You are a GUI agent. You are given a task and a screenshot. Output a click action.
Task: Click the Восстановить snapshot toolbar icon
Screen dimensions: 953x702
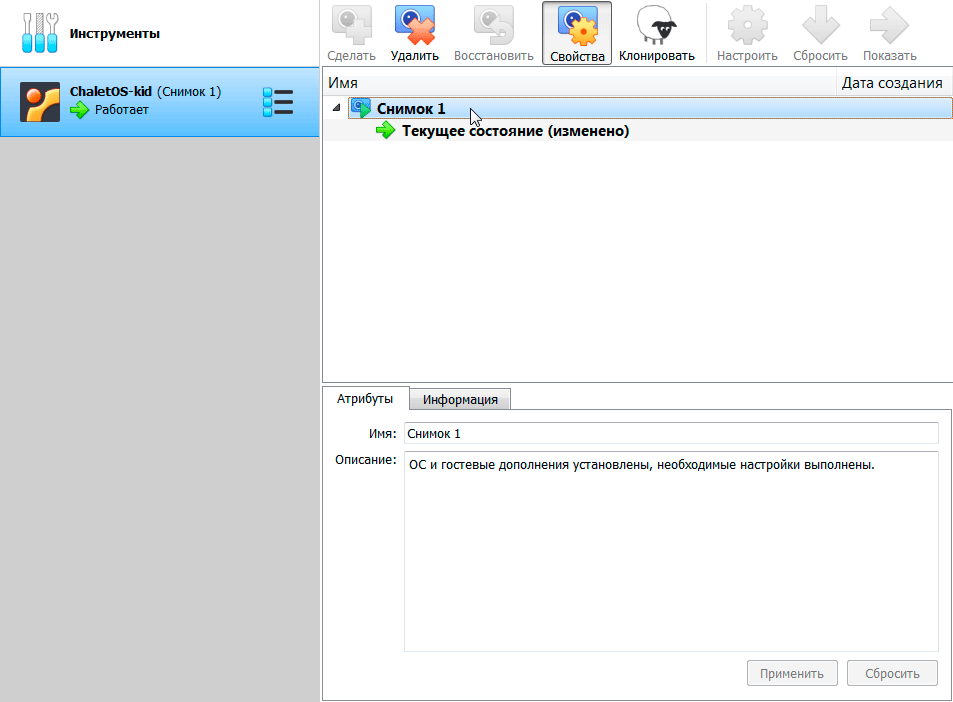[x=494, y=26]
